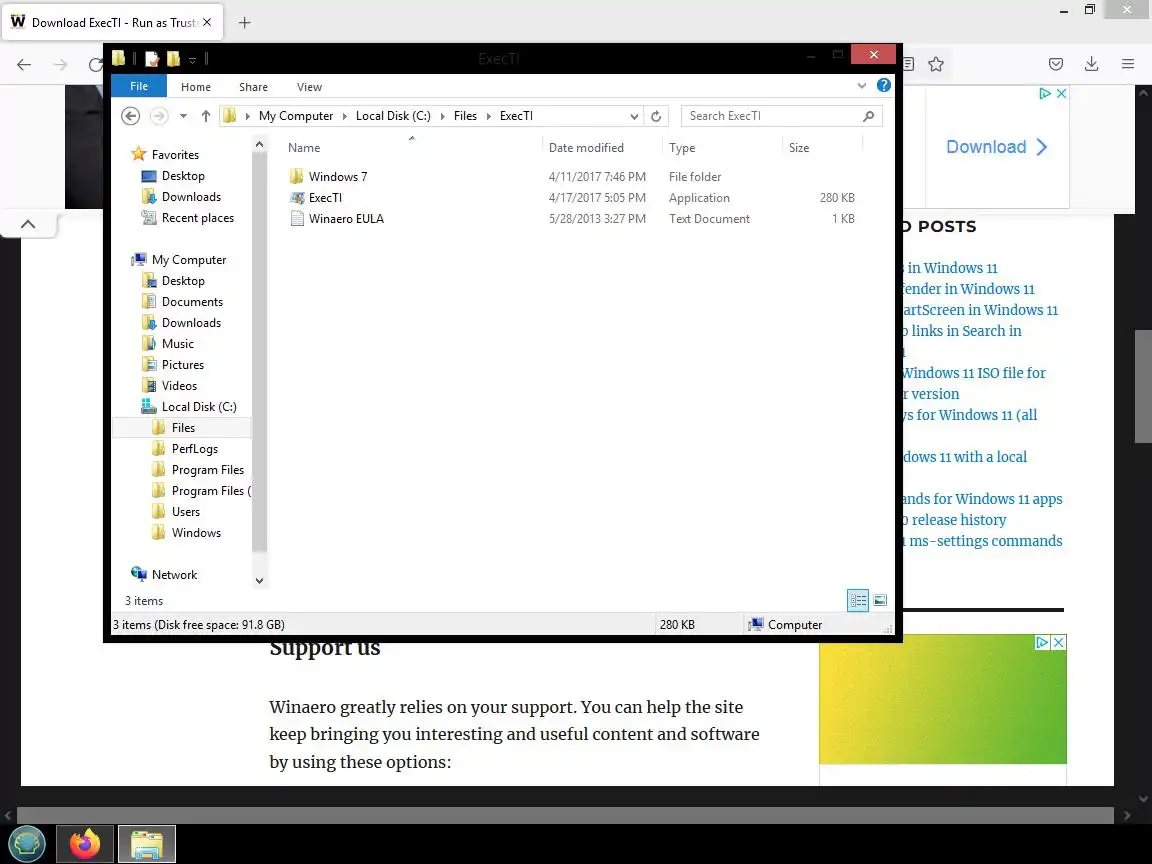Screen dimensions: 1152x864
Task: Open Firefox hamburger application menu
Action: 1128,65
